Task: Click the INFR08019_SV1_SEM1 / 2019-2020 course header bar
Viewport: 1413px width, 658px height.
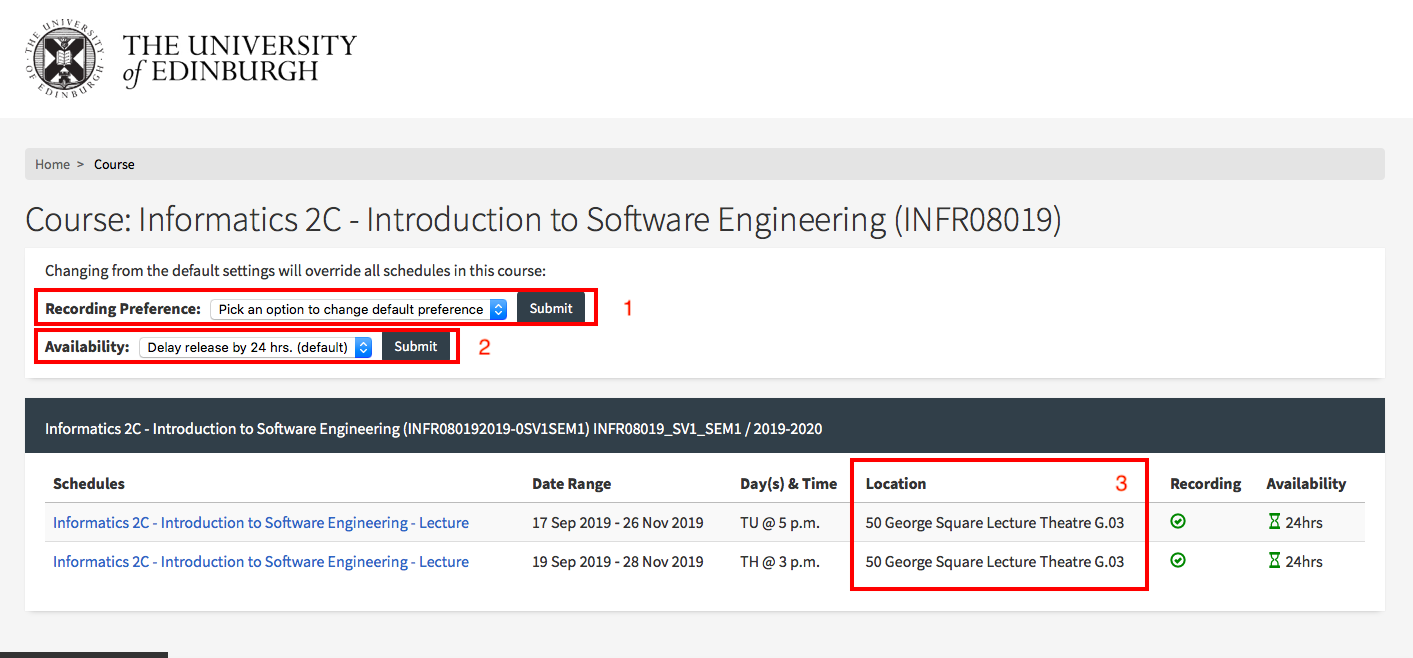Action: click(705, 428)
